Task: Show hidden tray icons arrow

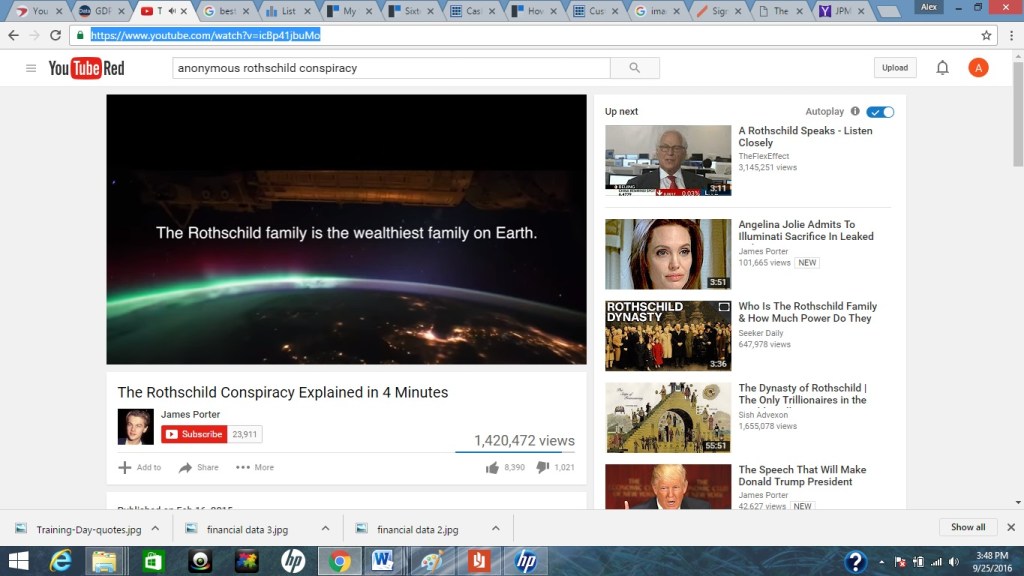Action: coord(882,562)
